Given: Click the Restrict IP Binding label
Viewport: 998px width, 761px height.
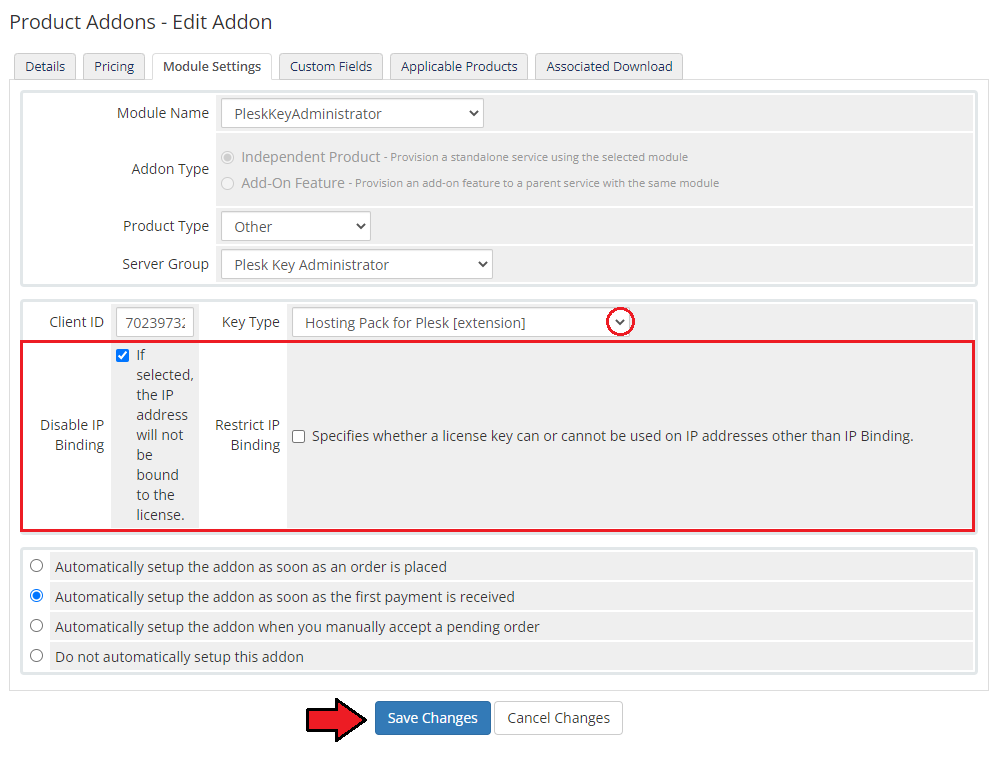Looking at the screenshot, I should point(248,435).
